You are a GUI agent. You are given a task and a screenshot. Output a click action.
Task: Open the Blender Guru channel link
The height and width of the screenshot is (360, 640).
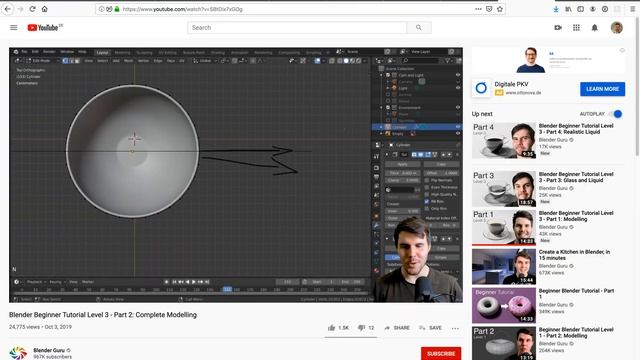click(49, 350)
